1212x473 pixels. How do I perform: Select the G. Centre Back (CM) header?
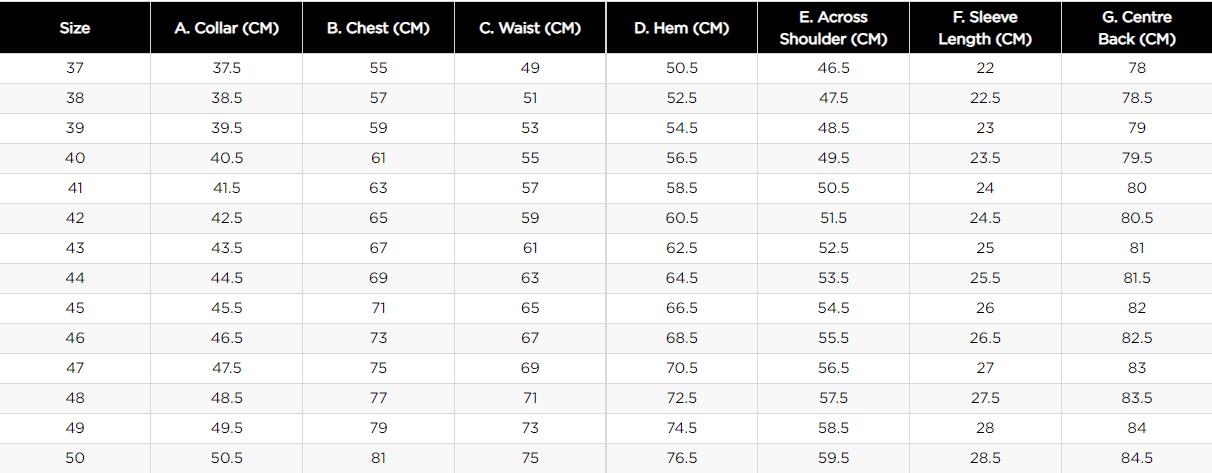point(1137,28)
